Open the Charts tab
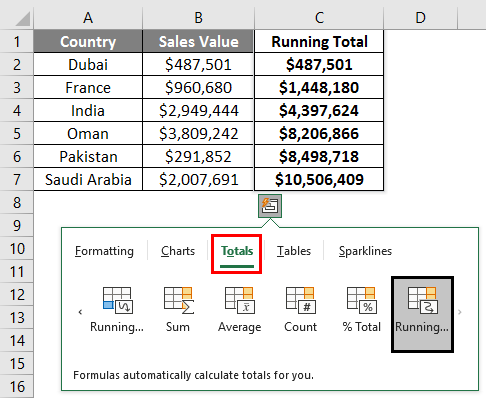 point(178,251)
